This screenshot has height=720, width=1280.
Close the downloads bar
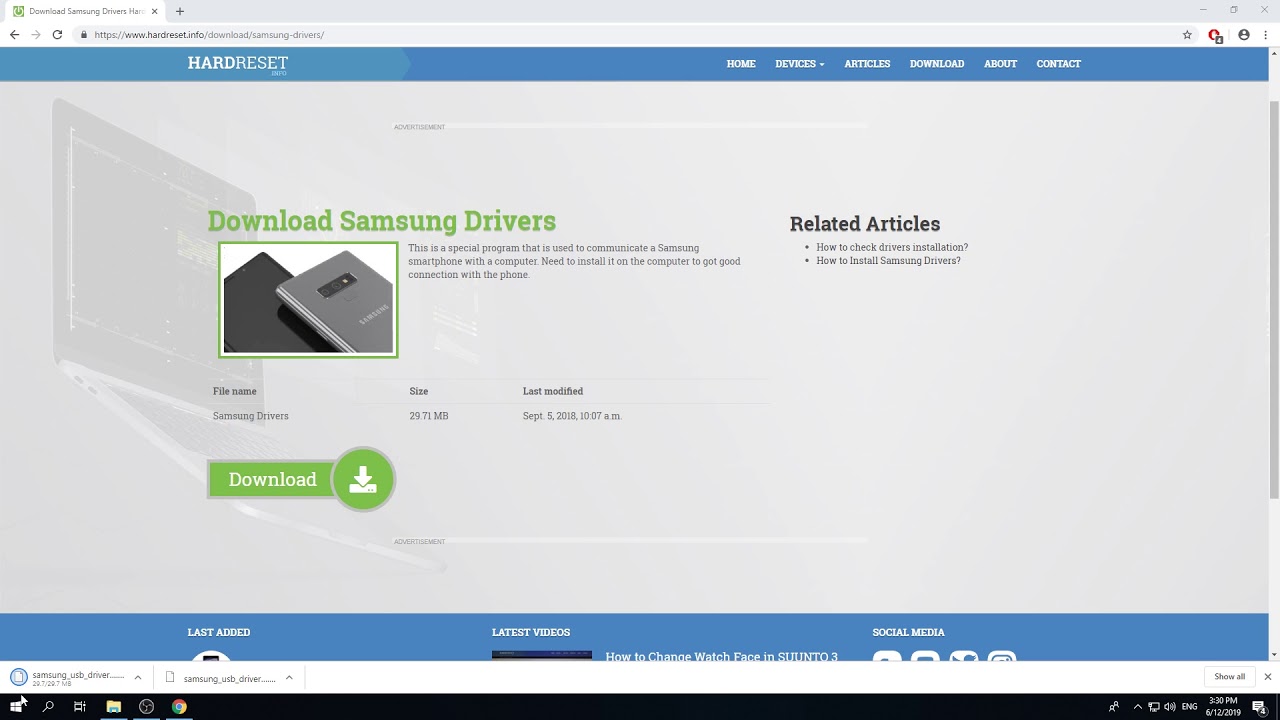point(1268,677)
